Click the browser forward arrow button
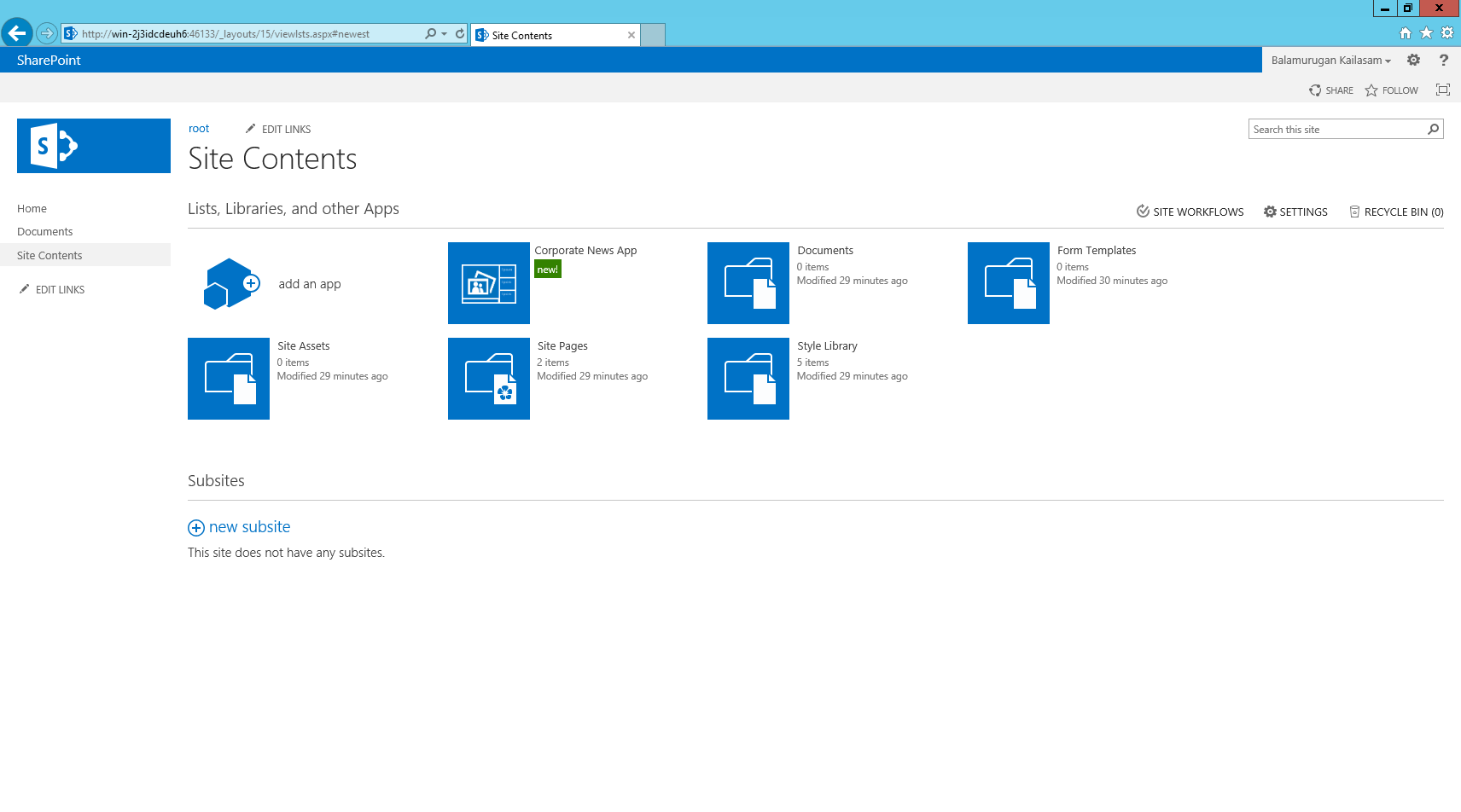Screen dimensions: 1461x812 (x=47, y=33)
